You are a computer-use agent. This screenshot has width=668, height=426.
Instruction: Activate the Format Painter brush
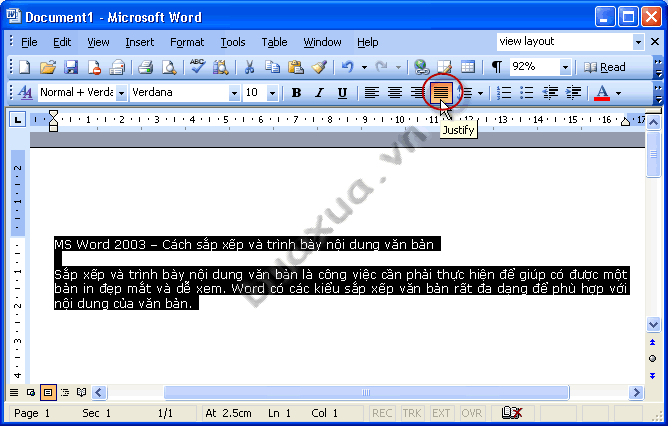click(319, 67)
